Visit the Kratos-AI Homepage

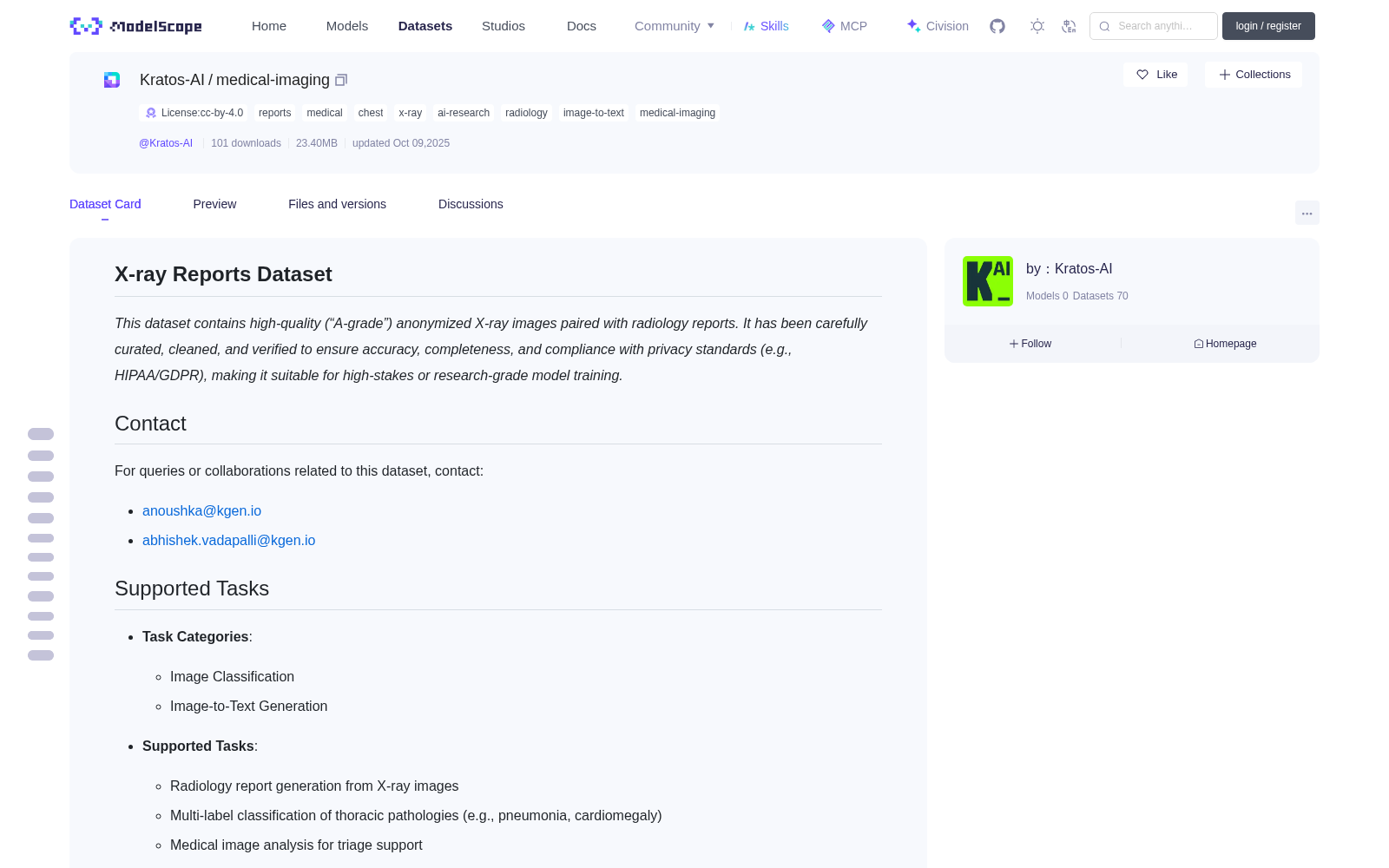click(1225, 344)
